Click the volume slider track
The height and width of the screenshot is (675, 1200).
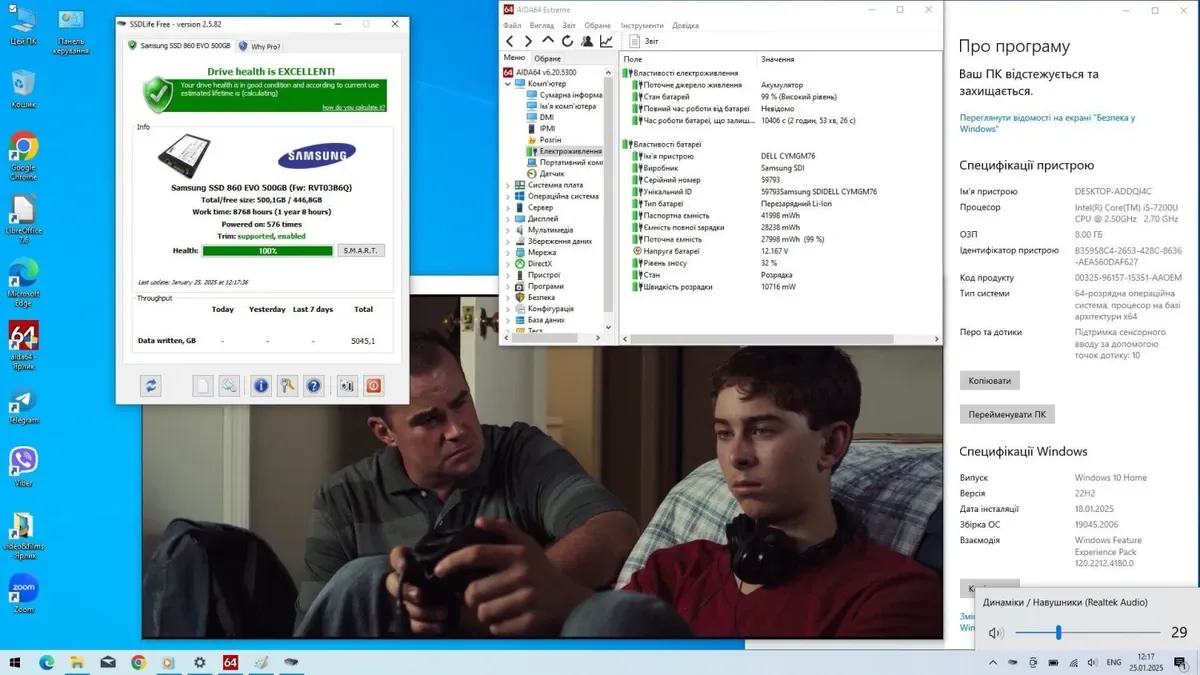(1088, 633)
